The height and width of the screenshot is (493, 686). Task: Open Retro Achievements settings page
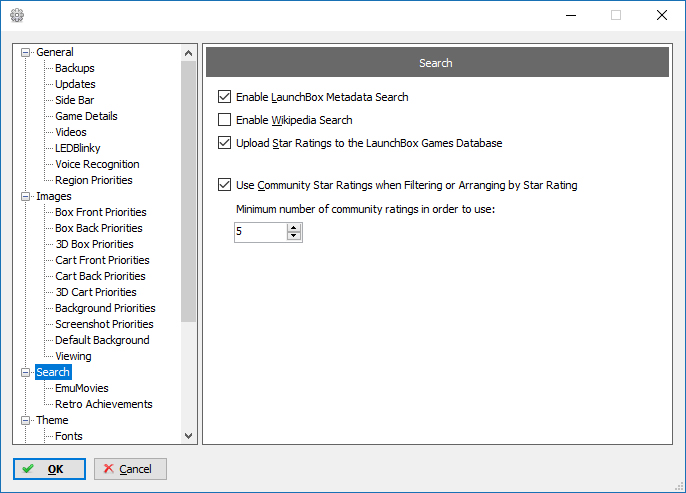pyautogui.click(x=104, y=404)
